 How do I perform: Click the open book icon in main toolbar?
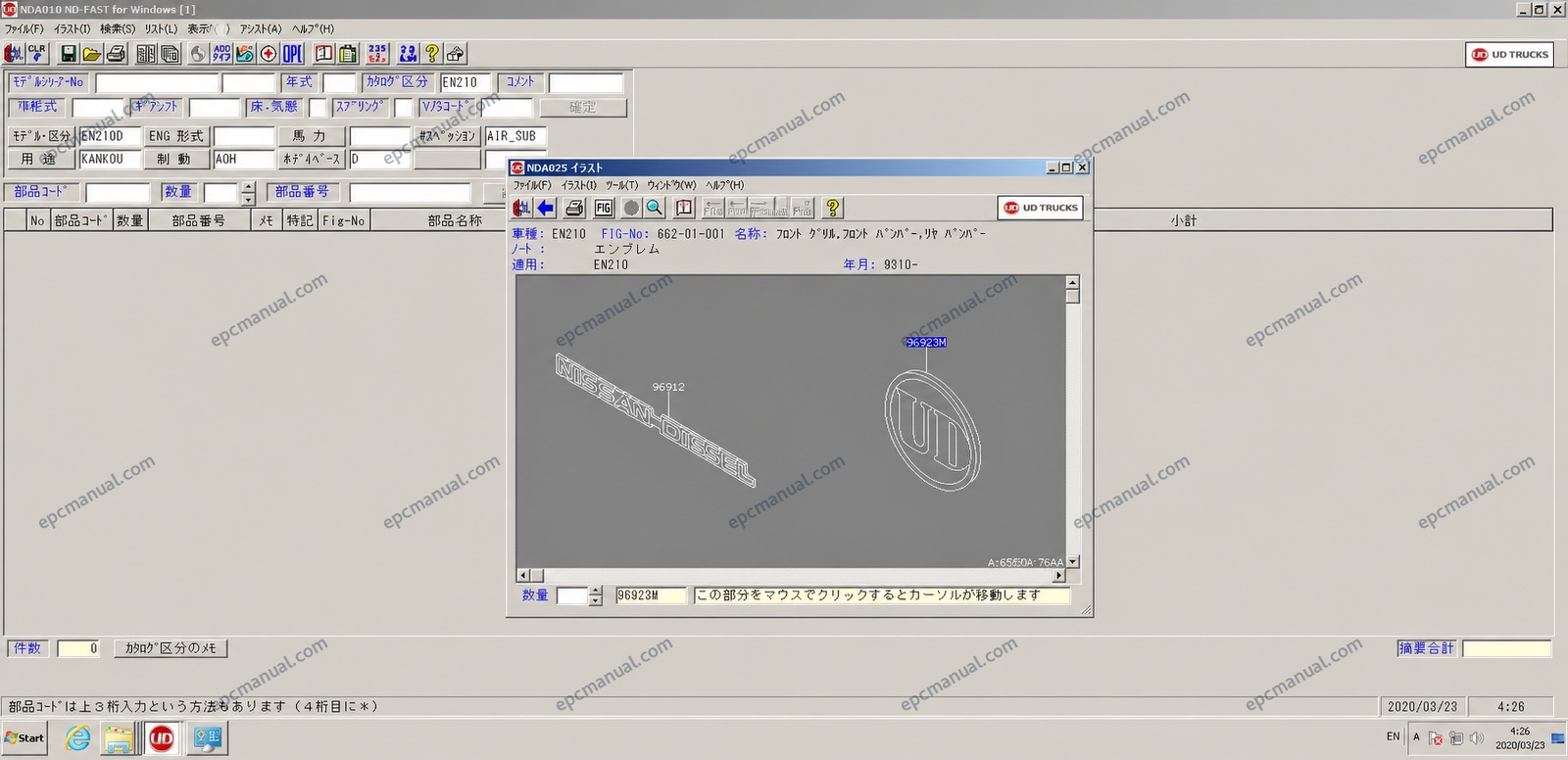[x=324, y=54]
